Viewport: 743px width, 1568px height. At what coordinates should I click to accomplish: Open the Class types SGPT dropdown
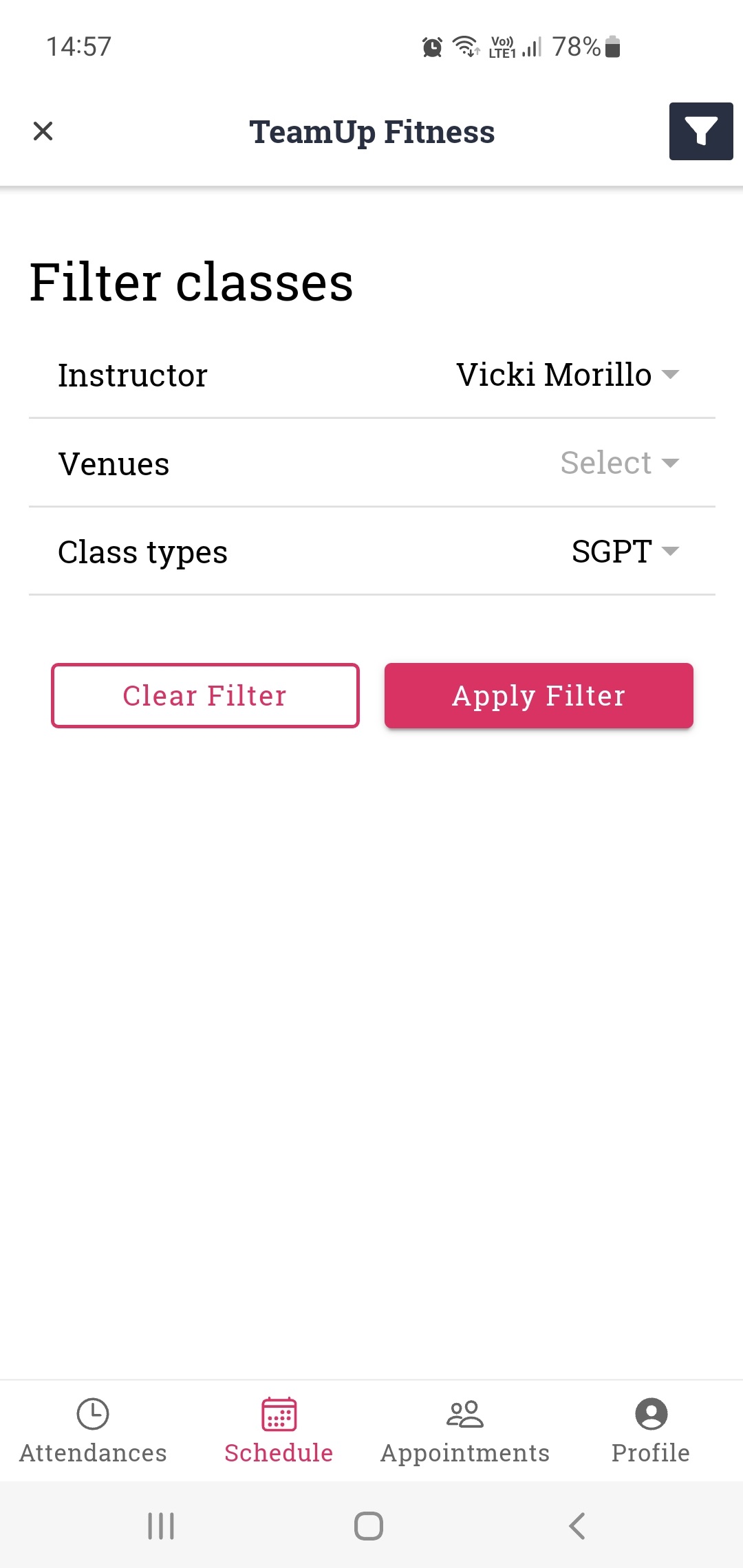pos(625,551)
